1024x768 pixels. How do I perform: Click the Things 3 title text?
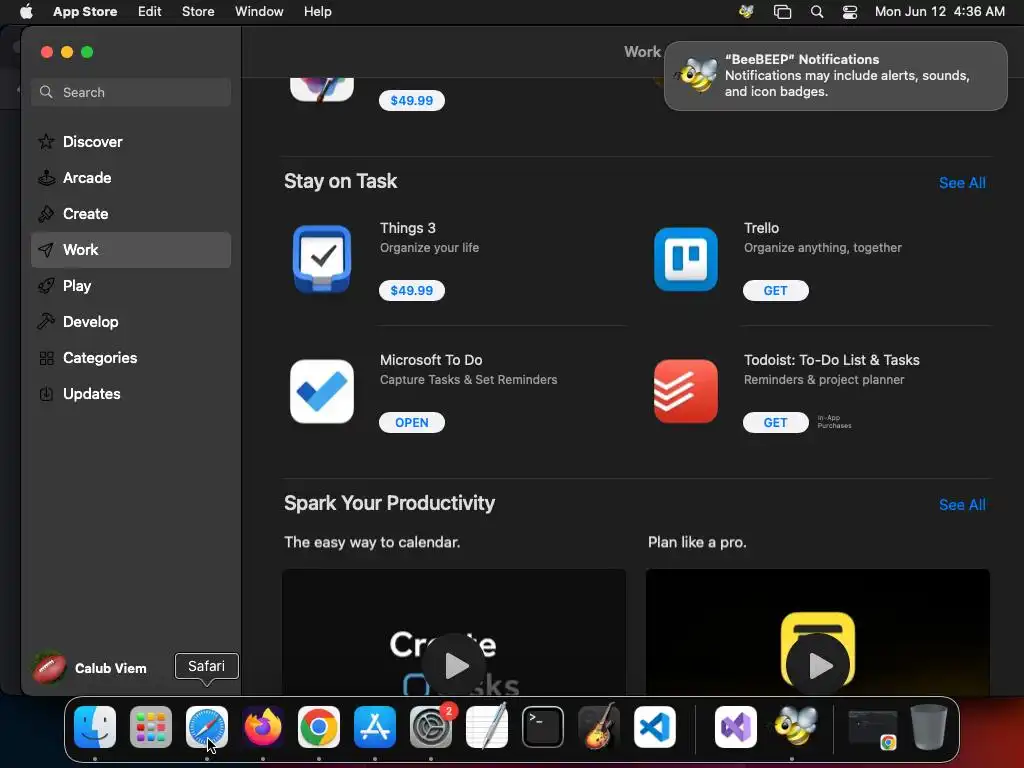pyautogui.click(x=408, y=228)
